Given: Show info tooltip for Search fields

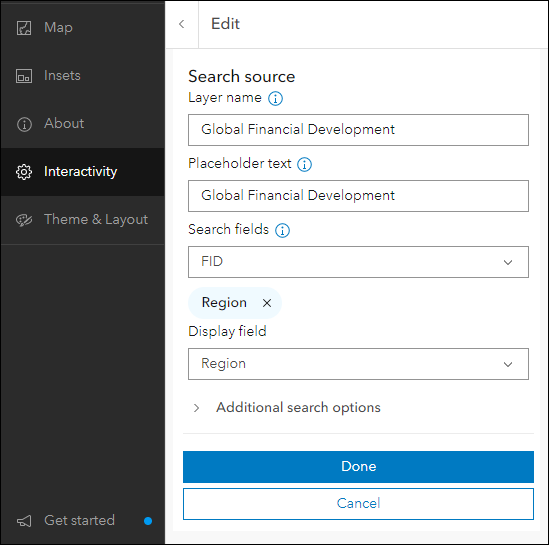Looking at the screenshot, I should [282, 230].
